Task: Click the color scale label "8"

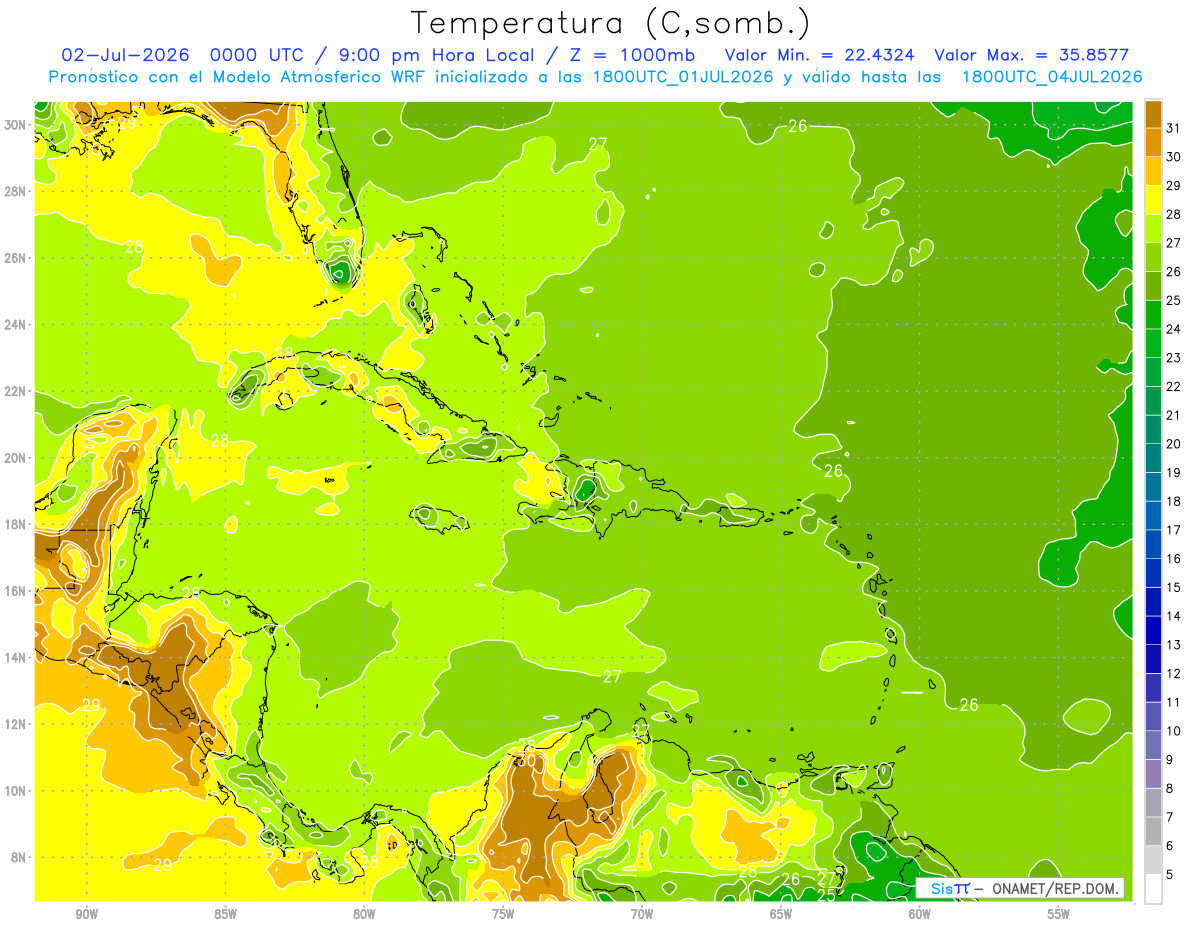Action: (x=1170, y=788)
